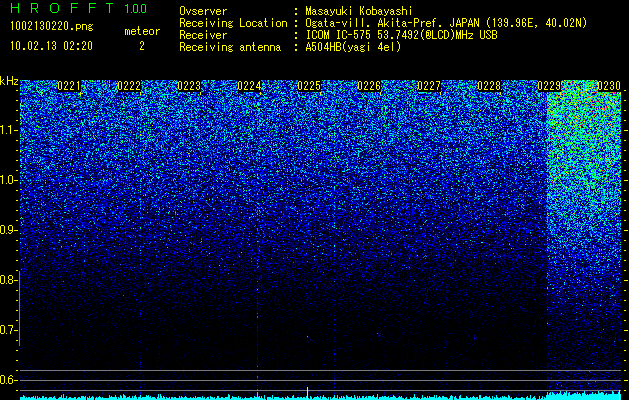The width and height of the screenshot is (629, 400).
Task: Click the 0222 time marker
Action: tap(129, 86)
